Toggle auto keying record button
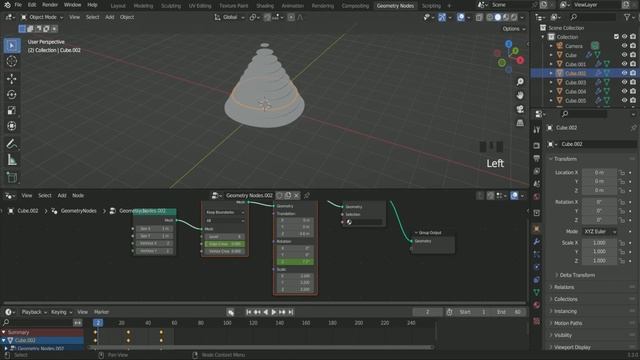This screenshot has width=640, height=360. coord(231,312)
